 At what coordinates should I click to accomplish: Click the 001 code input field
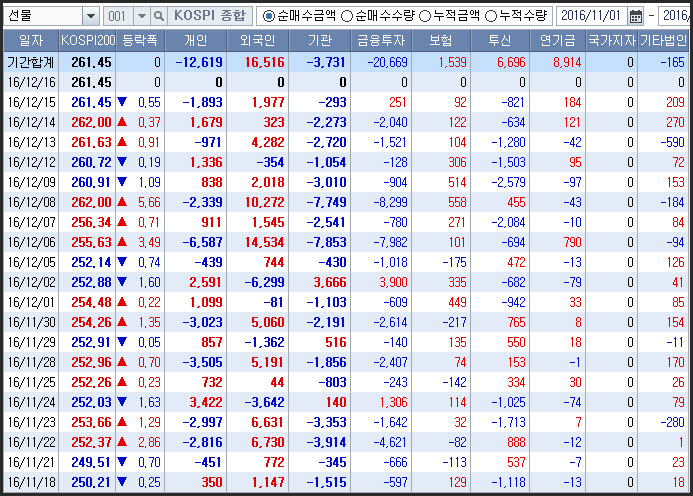pyautogui.click(x=118, y=16)
